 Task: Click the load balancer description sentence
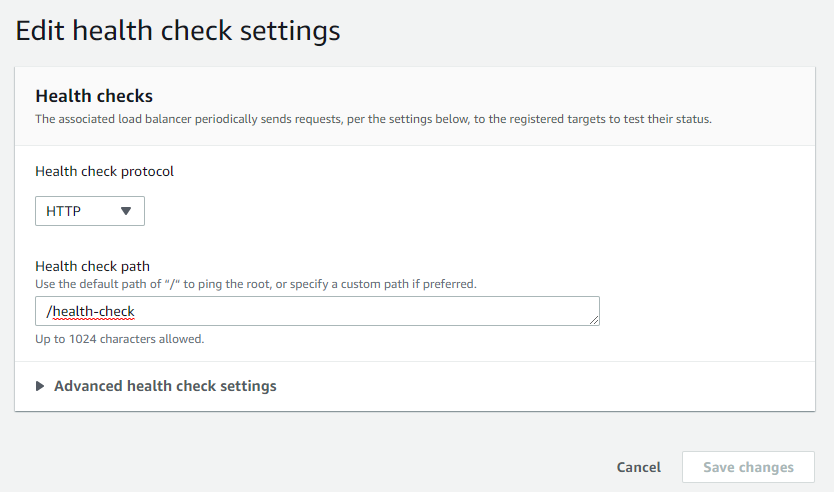[x=373, y=119]
